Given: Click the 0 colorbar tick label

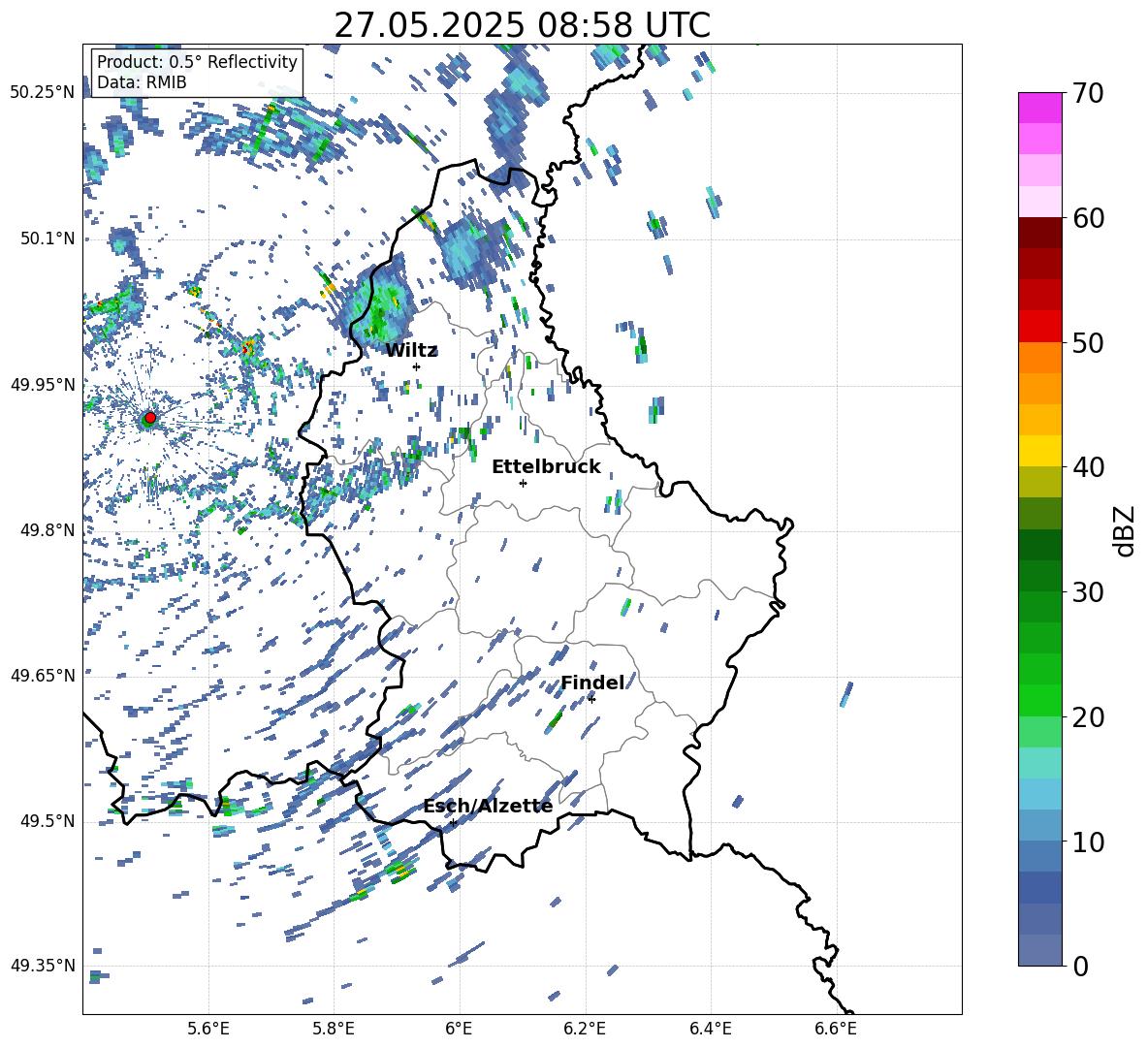Looking at the screenshot, I should 1080,966.
